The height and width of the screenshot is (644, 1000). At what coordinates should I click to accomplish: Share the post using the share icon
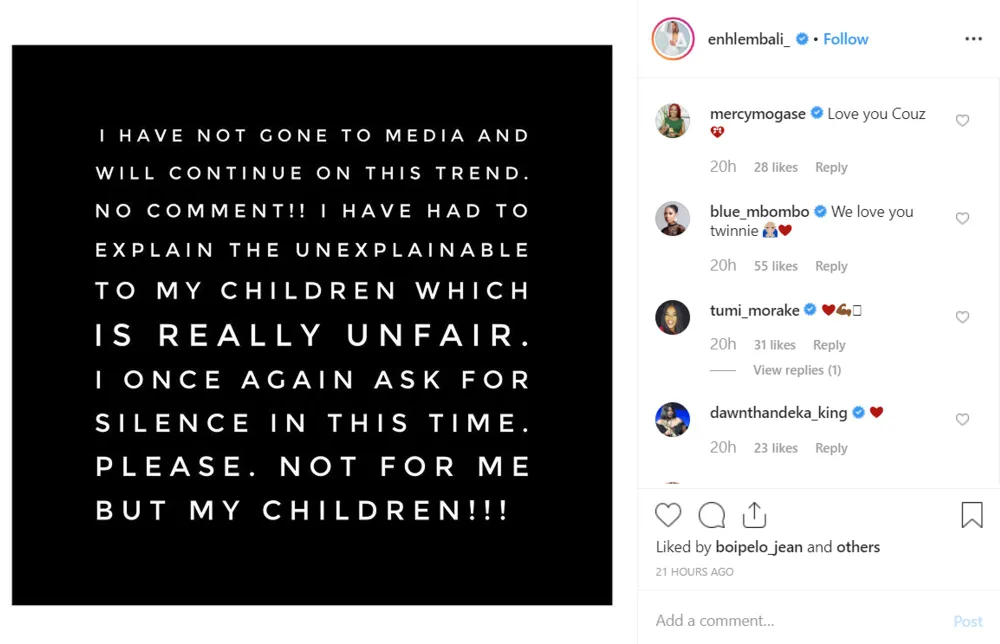click(754, 515)
